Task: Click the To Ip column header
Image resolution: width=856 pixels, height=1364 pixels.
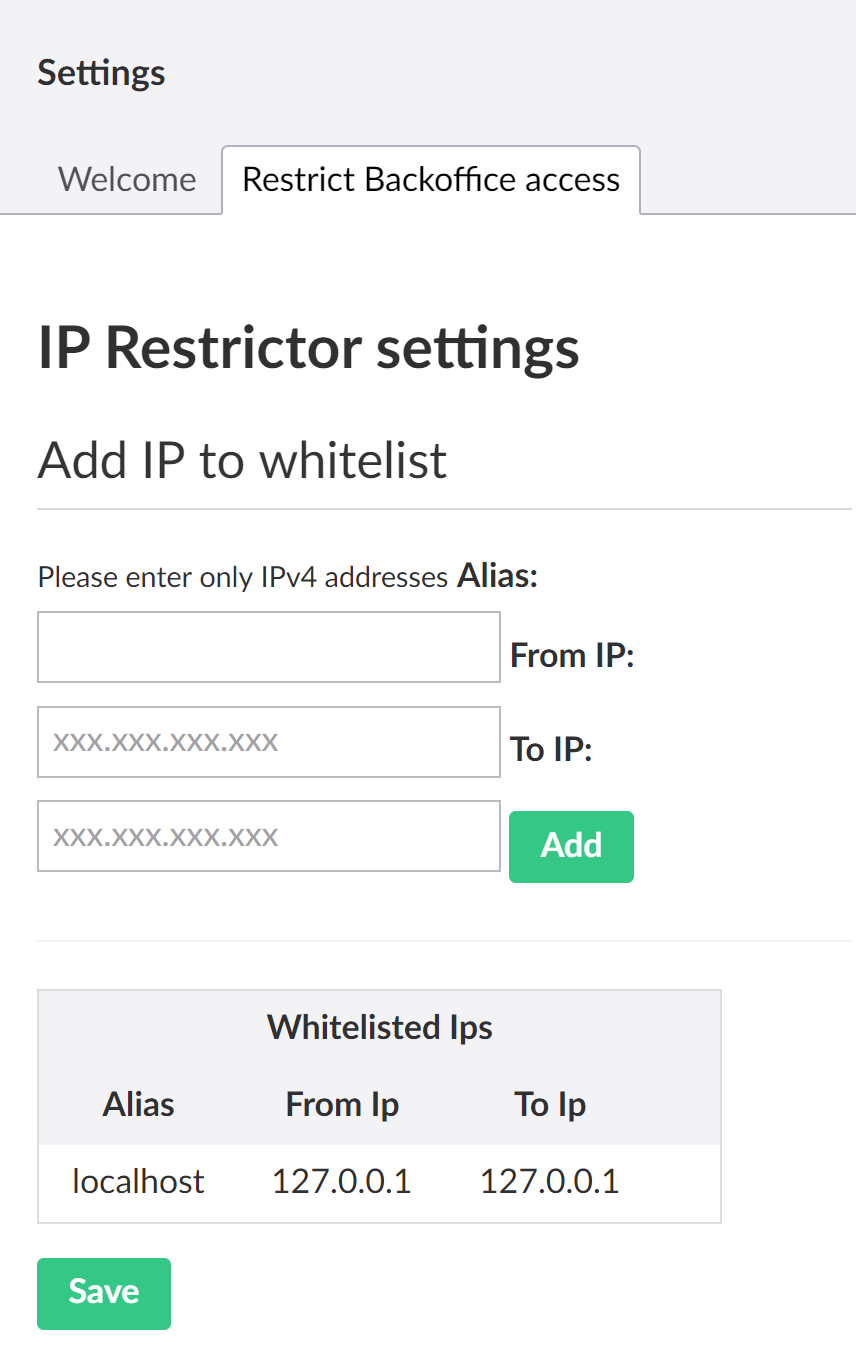Action: point(550,1104)
